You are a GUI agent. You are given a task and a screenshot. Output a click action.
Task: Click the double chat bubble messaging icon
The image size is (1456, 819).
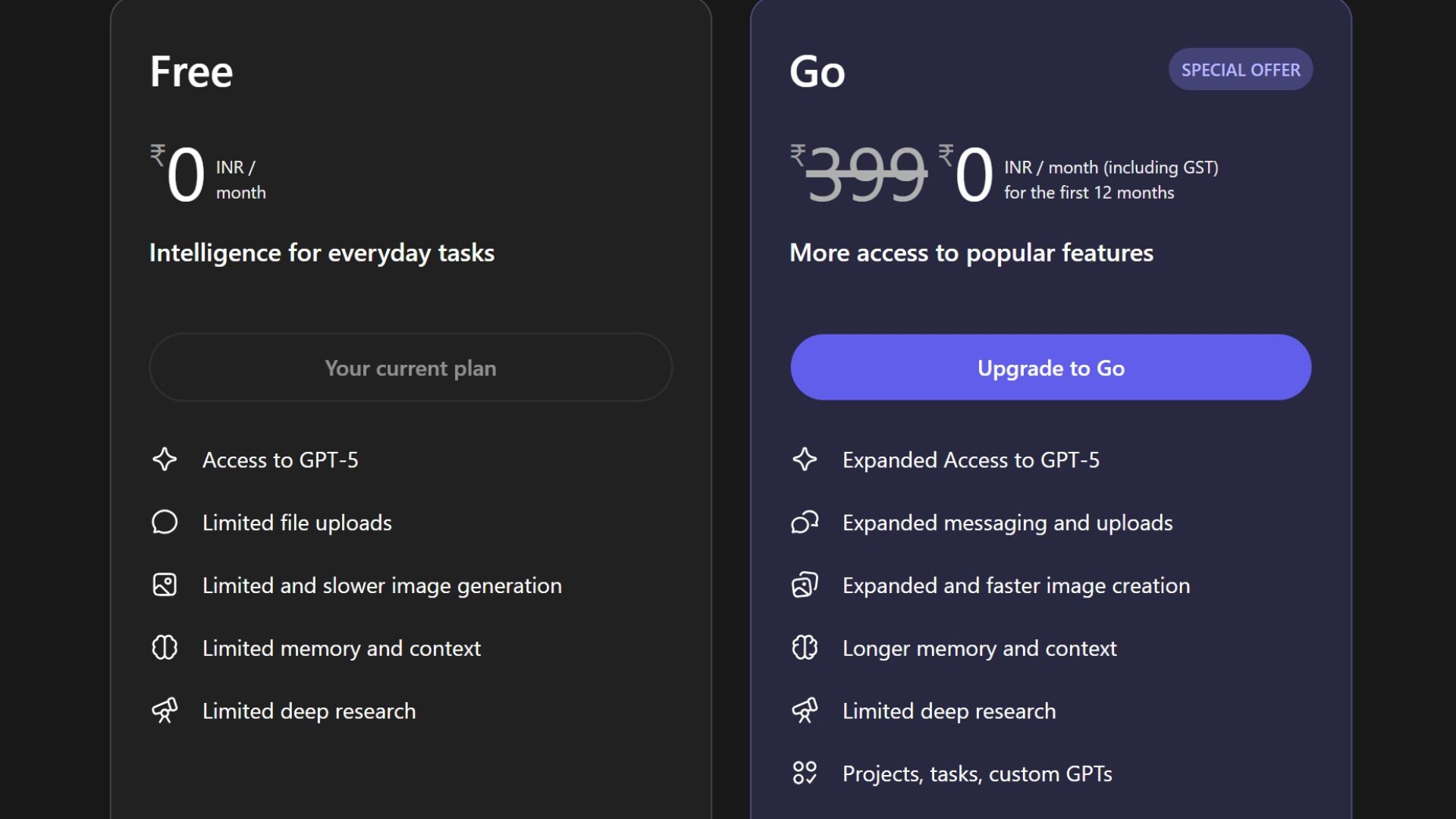point(805,522)
